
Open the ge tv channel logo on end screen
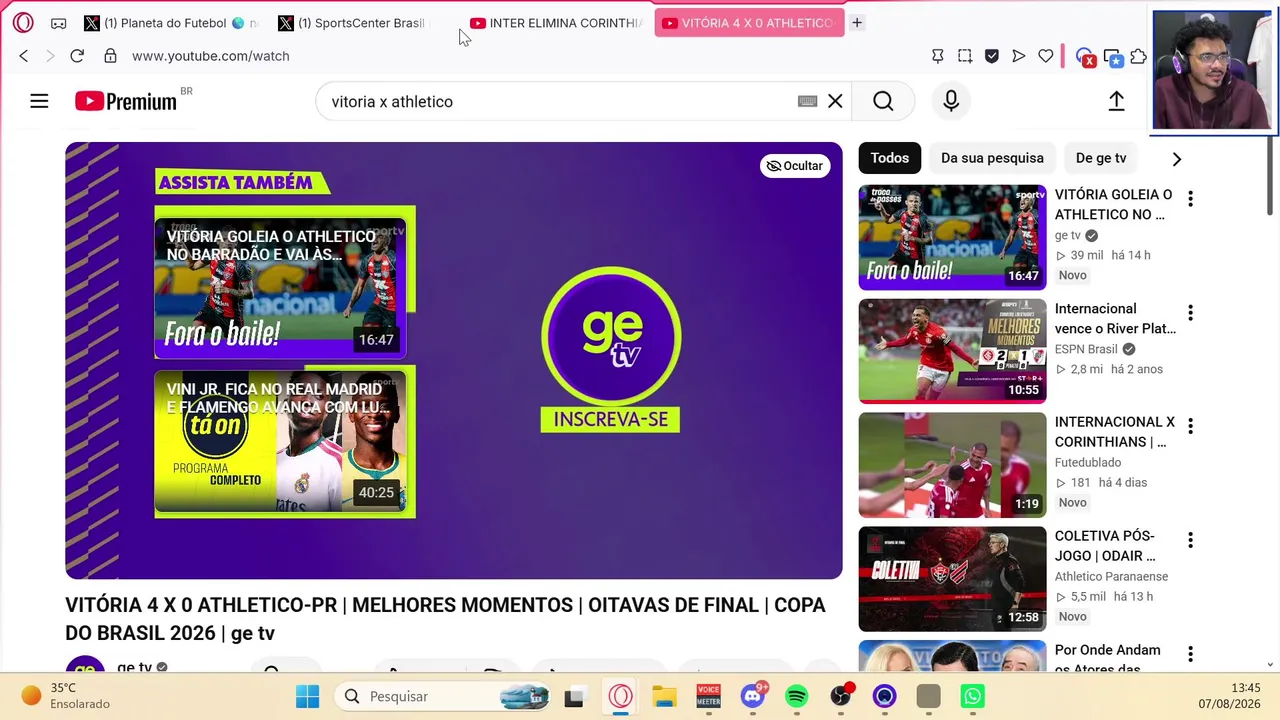pyautogui.click(x=611, y=336)
